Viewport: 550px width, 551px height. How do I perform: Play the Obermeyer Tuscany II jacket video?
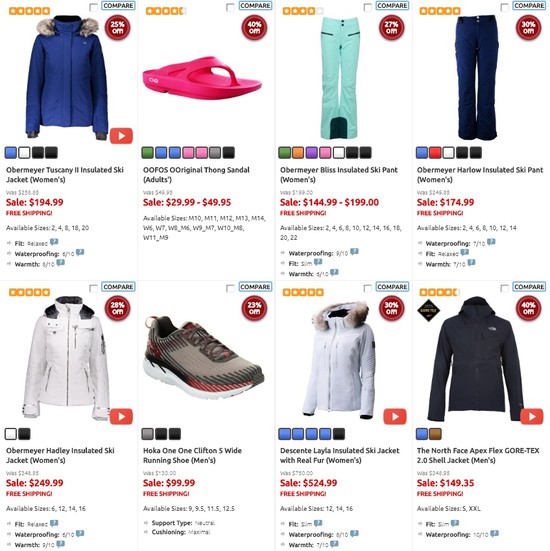(x=121, y=136)
